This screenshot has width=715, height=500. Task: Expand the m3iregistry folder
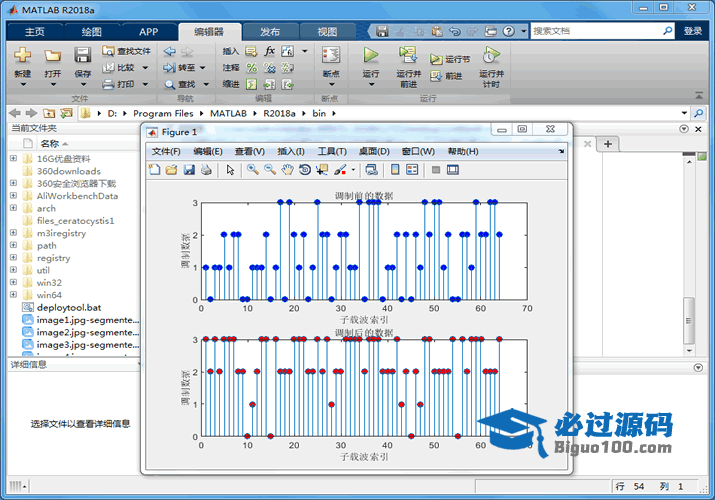click(x=13, y=232)
